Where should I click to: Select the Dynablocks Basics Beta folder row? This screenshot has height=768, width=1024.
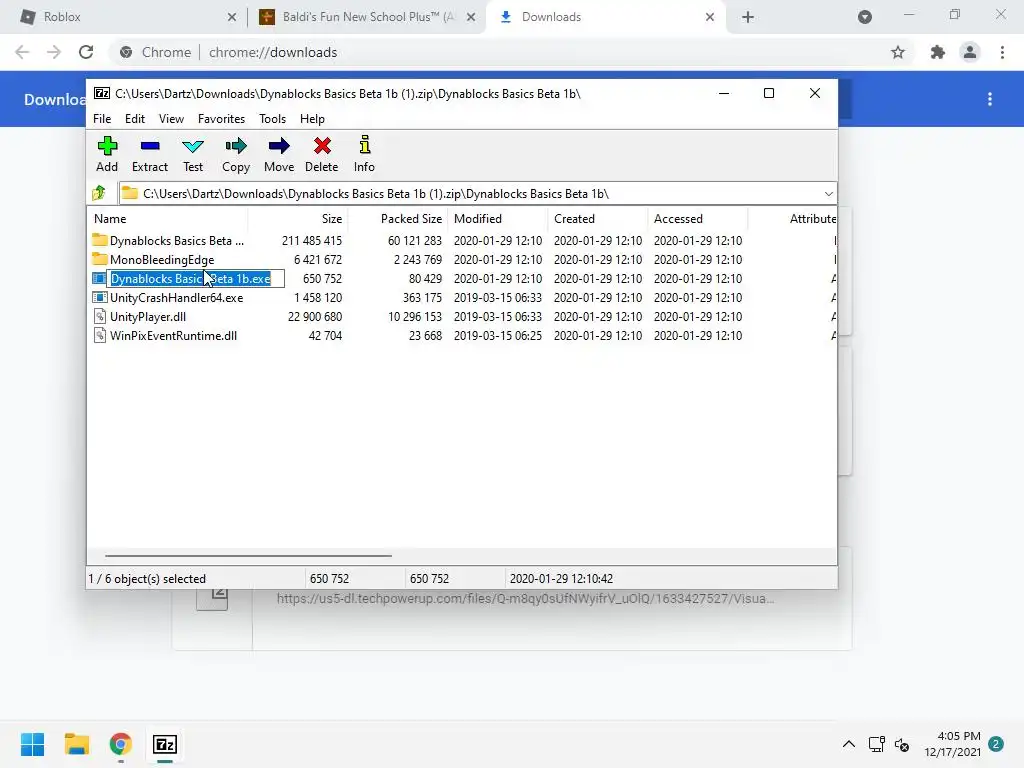(x=461, y=240)
